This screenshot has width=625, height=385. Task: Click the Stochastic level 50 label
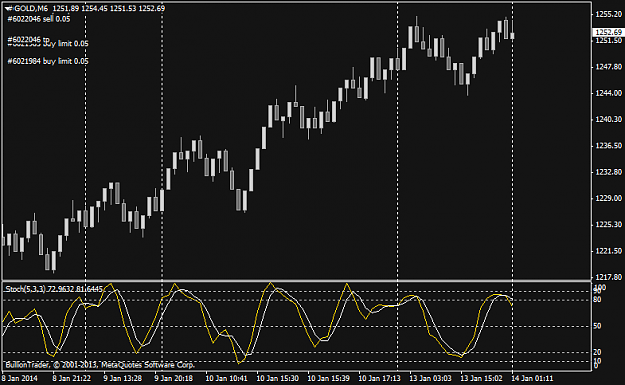coord(597,326)
